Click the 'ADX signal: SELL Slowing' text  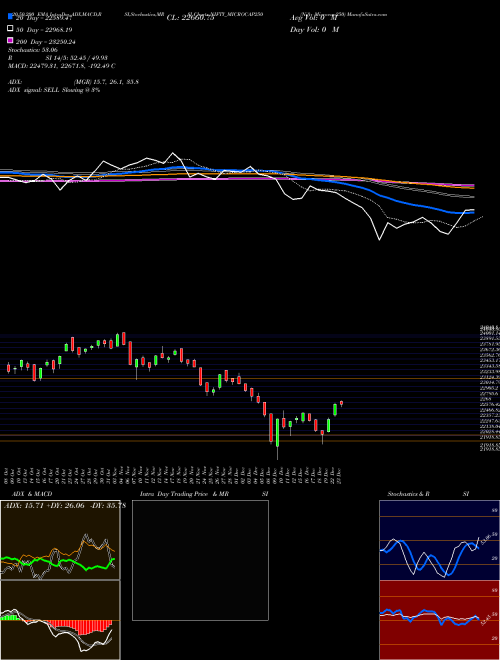[x=46, y=90]
